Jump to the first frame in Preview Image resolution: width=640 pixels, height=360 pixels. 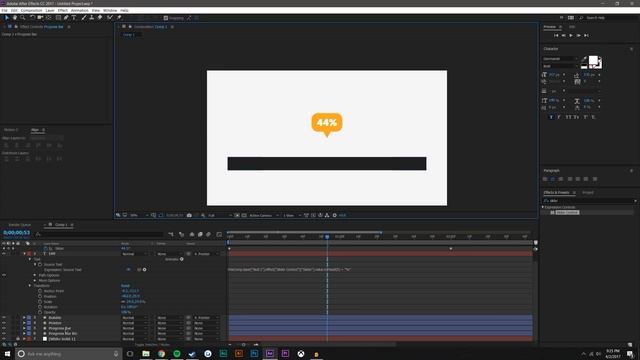556,36
